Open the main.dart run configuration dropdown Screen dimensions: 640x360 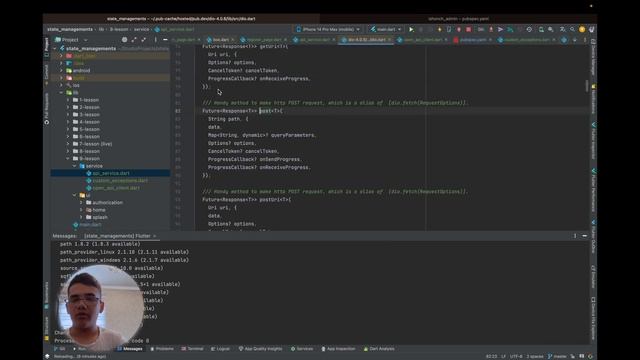click(x=386, y=29)
